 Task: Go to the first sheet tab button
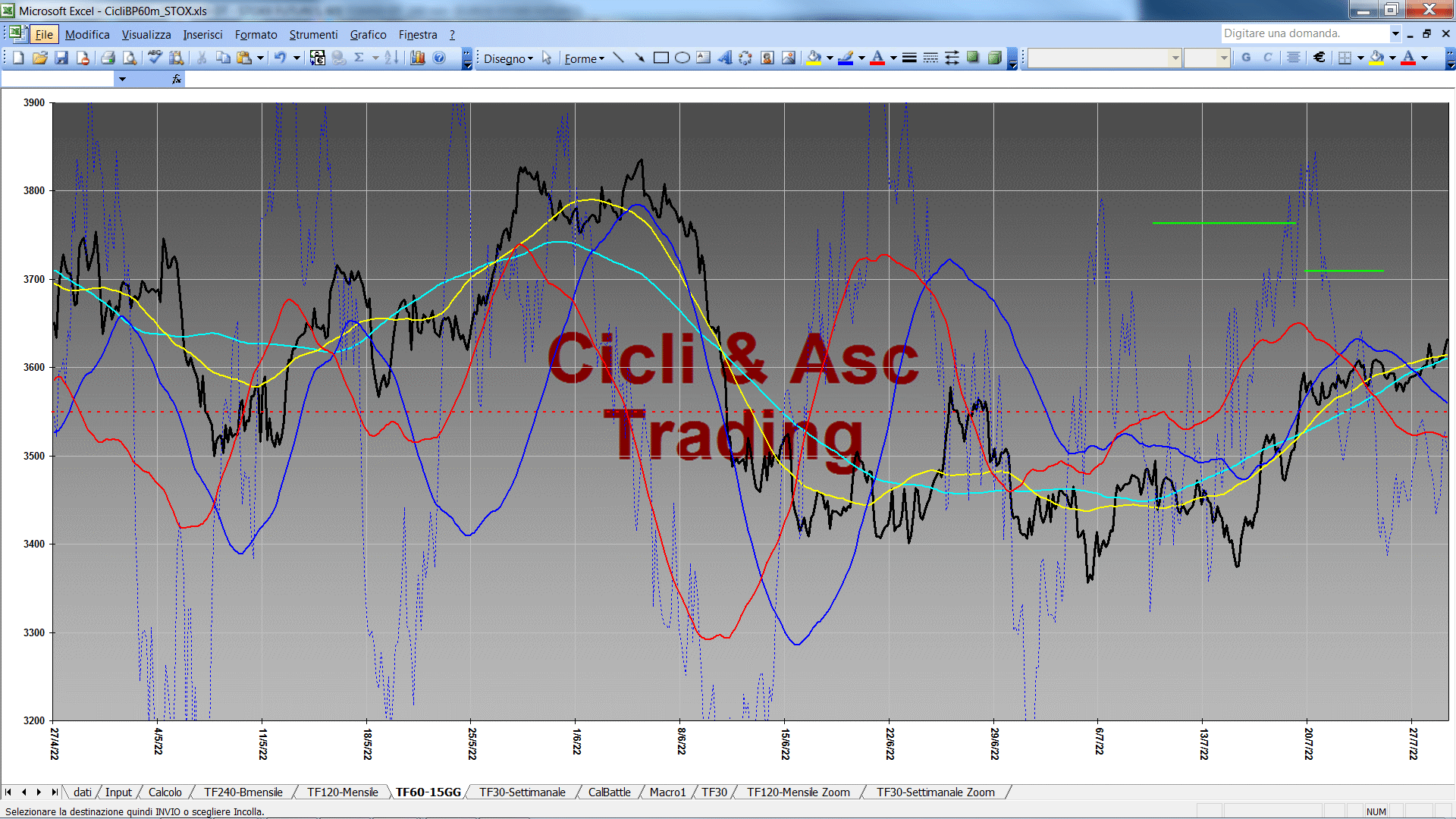pyautogui.click(x=8, y=792)
